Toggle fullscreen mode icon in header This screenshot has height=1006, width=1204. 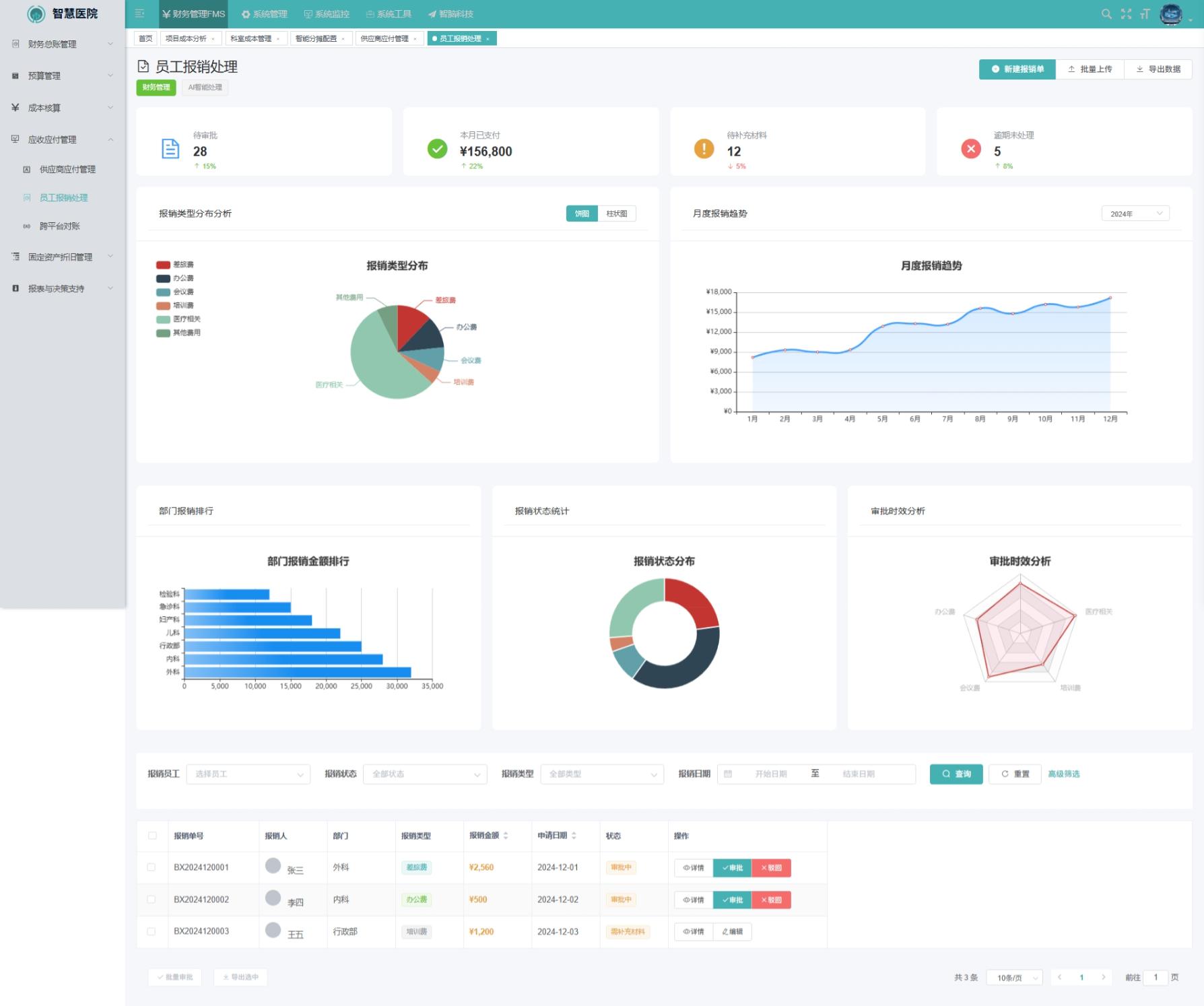coord(1126,14)
